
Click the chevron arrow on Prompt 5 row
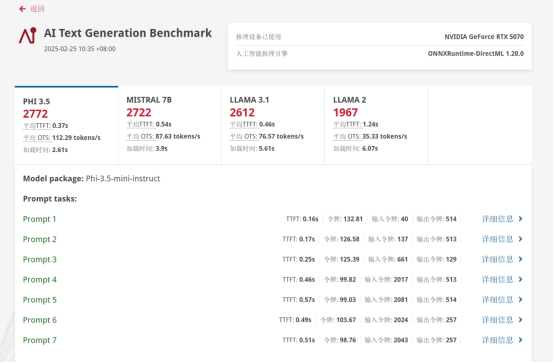520,300
